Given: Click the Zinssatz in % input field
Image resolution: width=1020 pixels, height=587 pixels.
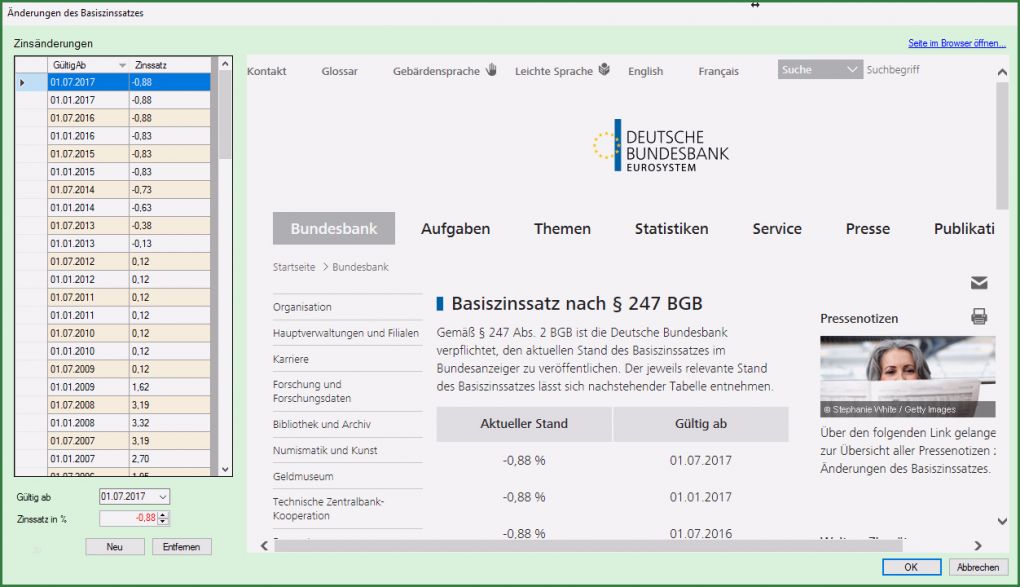Looking at the screenshot, I should coord(128,518).
